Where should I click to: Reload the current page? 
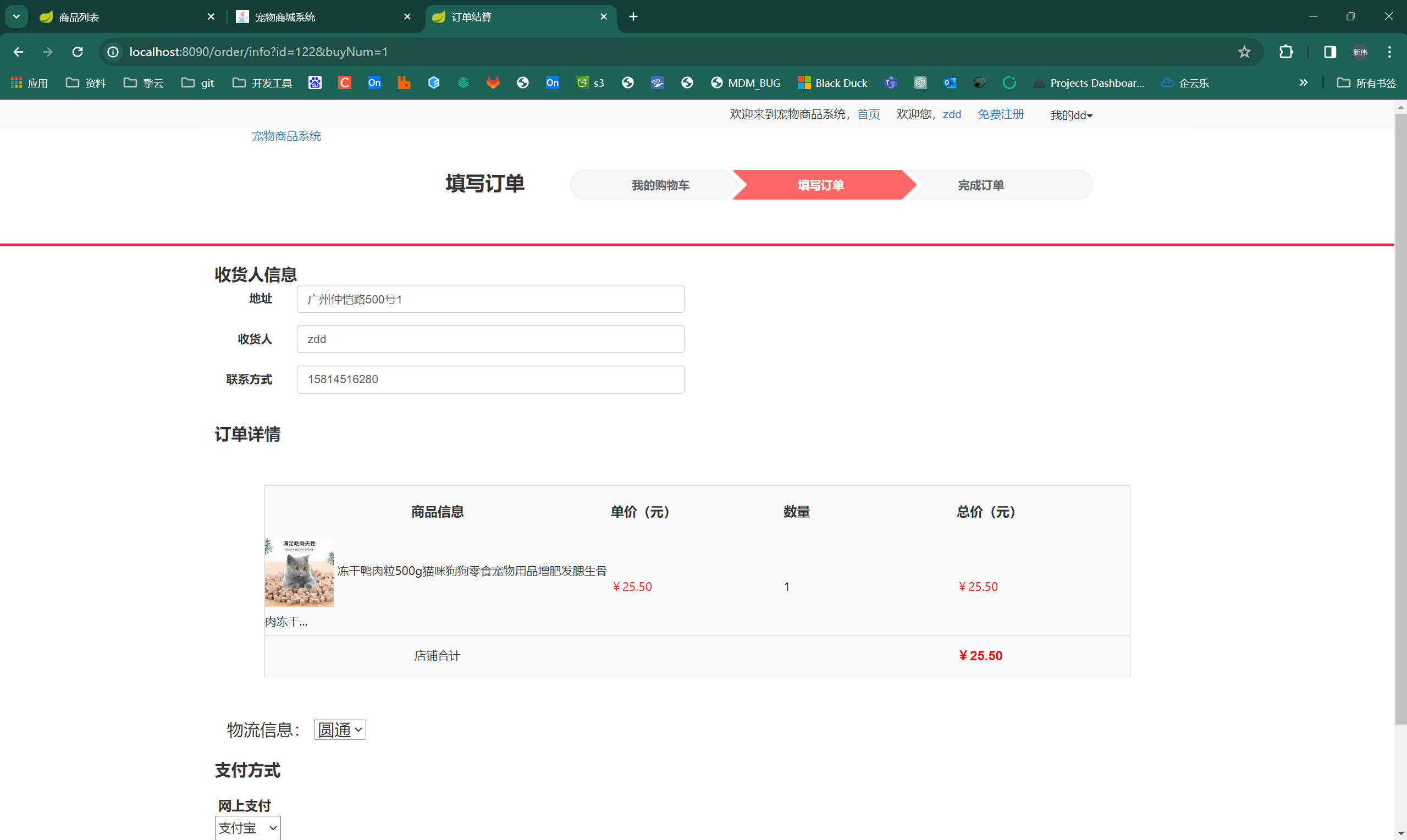tap(78, 52)
